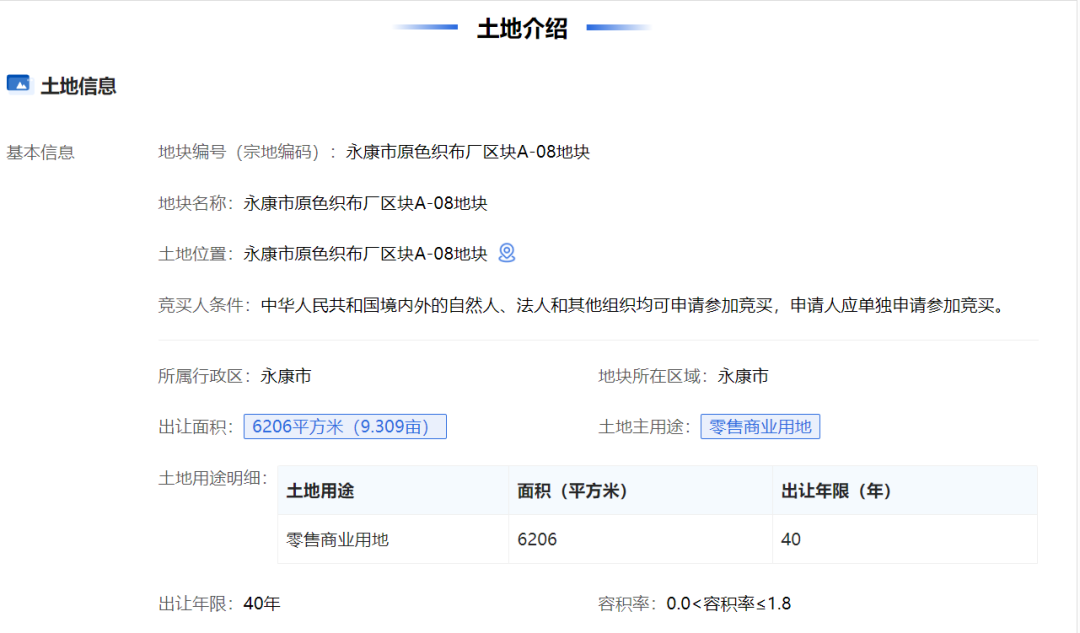Click the 面积（平方米） column header
The height and width of the screenshot is (633, 1080).
point(571,491)
